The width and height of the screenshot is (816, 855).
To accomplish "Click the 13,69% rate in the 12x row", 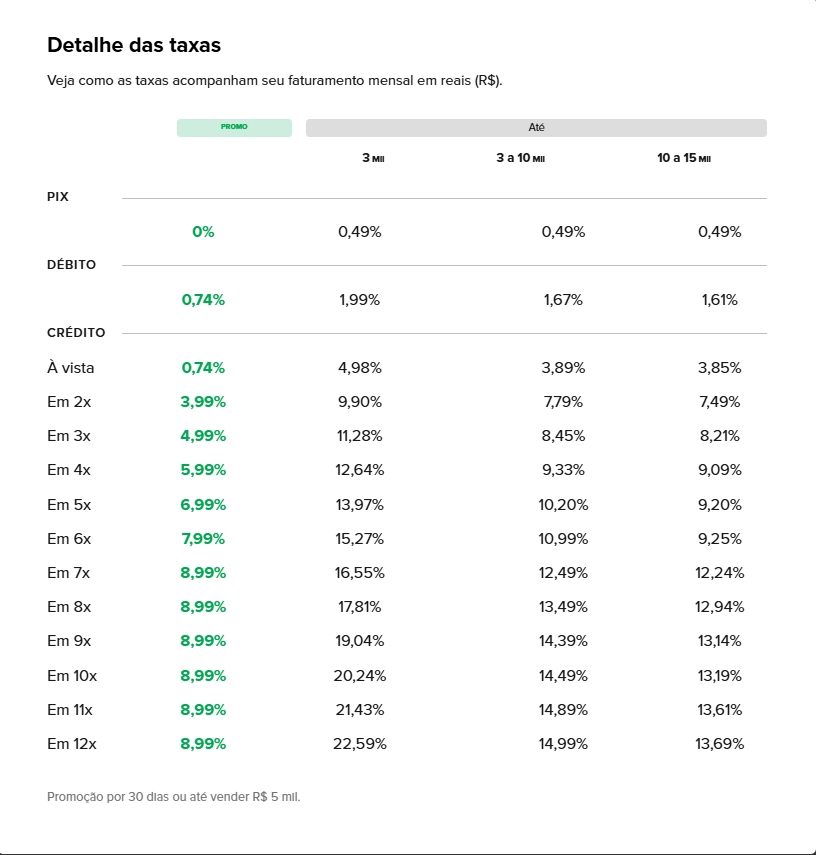I will point(719,744).
